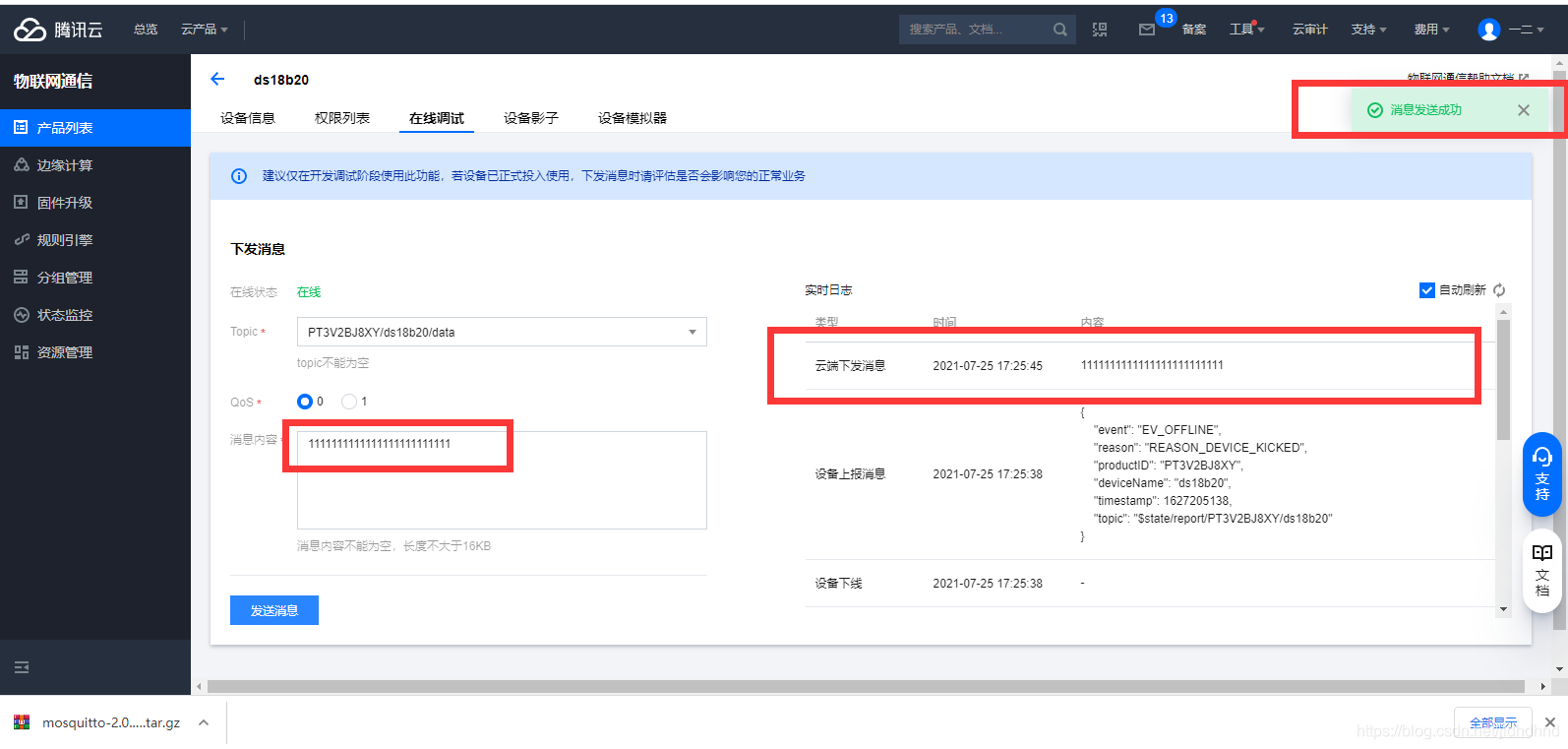The image size is (1568, 749).
Task: Open 边缘计算 in the sidebar
Action: (95, 165)
